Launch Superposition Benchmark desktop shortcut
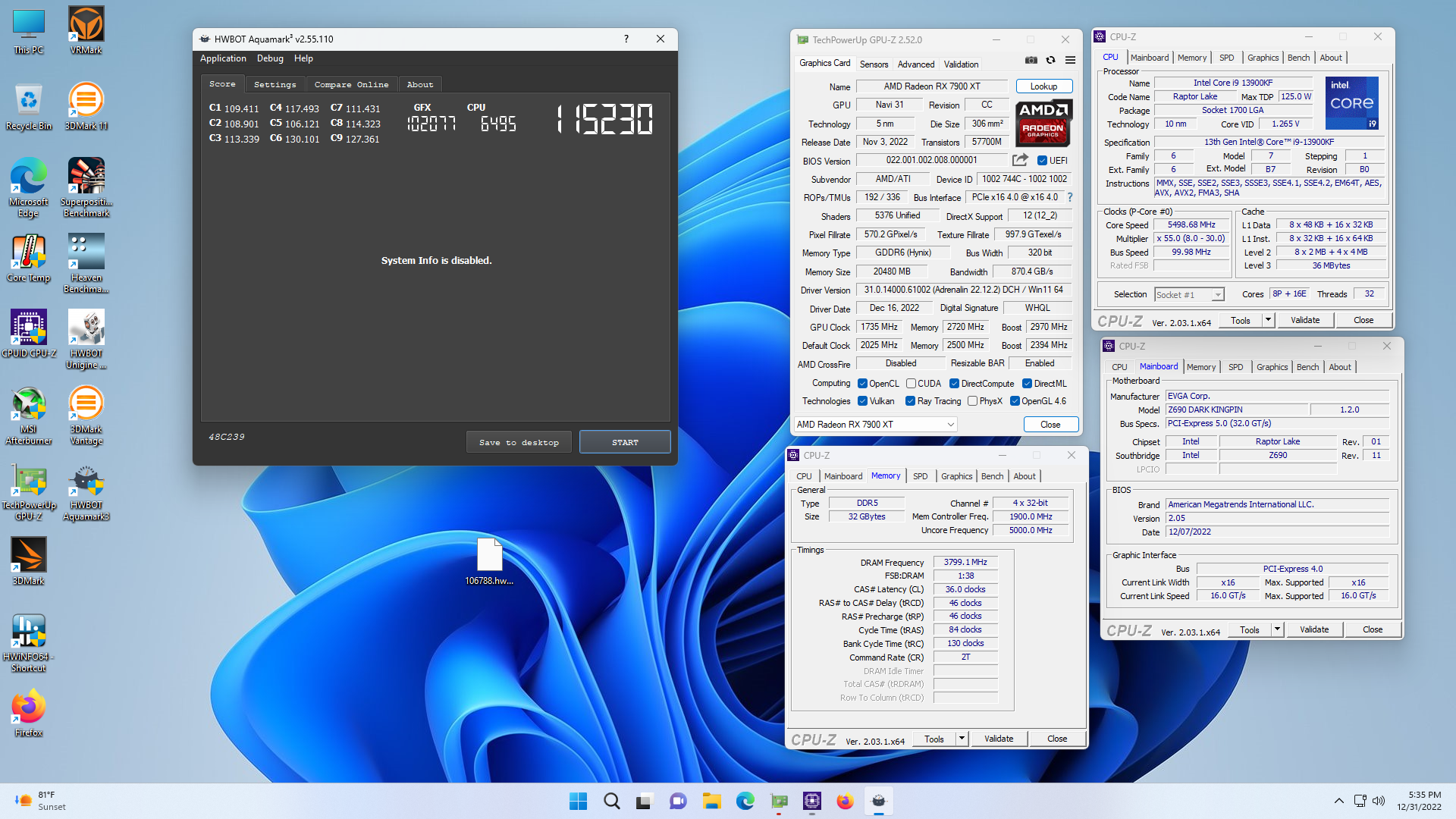Viewport: 1456px width, 819px height. click(86, 187)
